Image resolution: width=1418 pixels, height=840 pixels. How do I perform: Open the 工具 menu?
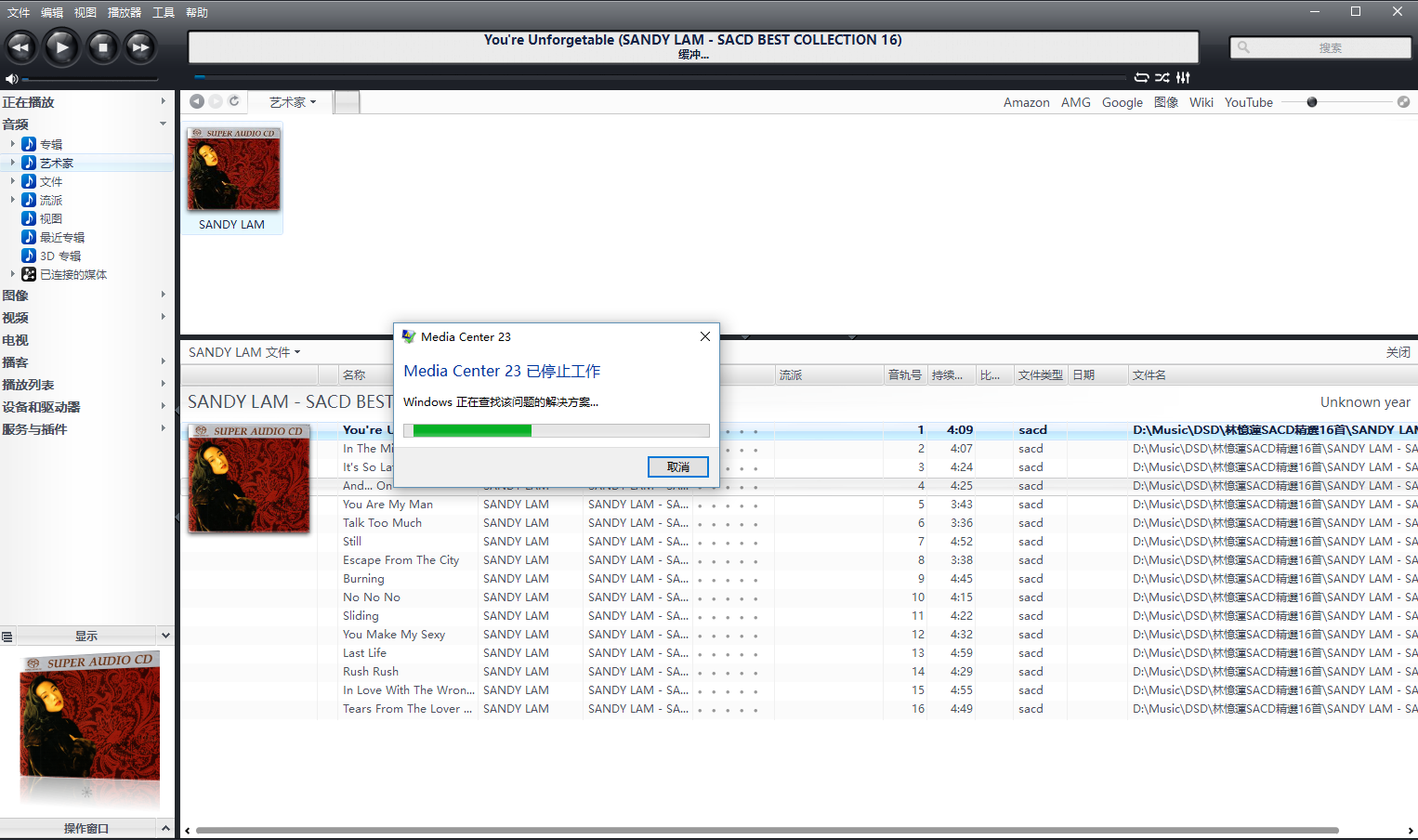[x=164, y=12]
